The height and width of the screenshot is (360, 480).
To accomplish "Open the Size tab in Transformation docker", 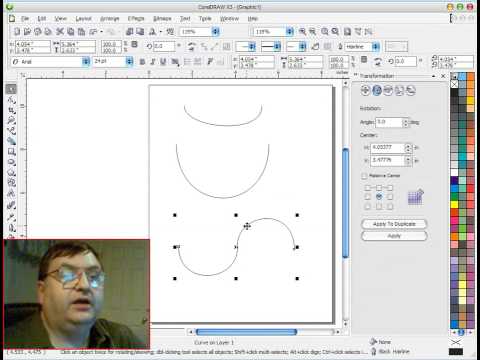I will click(x=399, y=90).
